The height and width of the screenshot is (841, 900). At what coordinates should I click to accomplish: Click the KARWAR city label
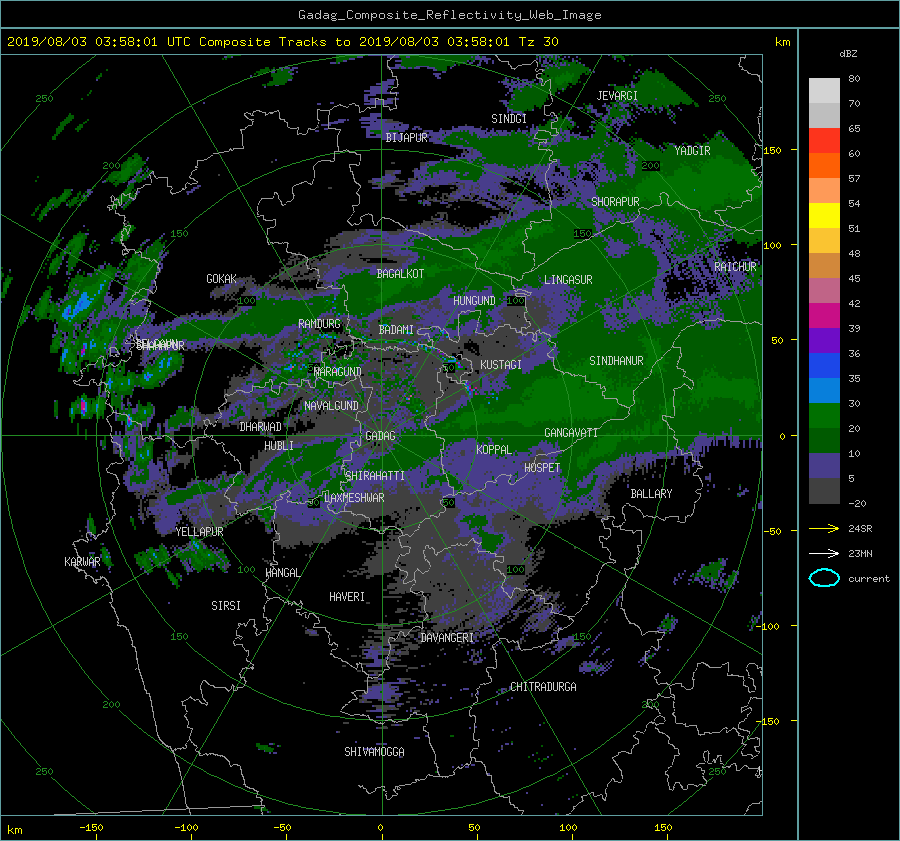[82, 561]
